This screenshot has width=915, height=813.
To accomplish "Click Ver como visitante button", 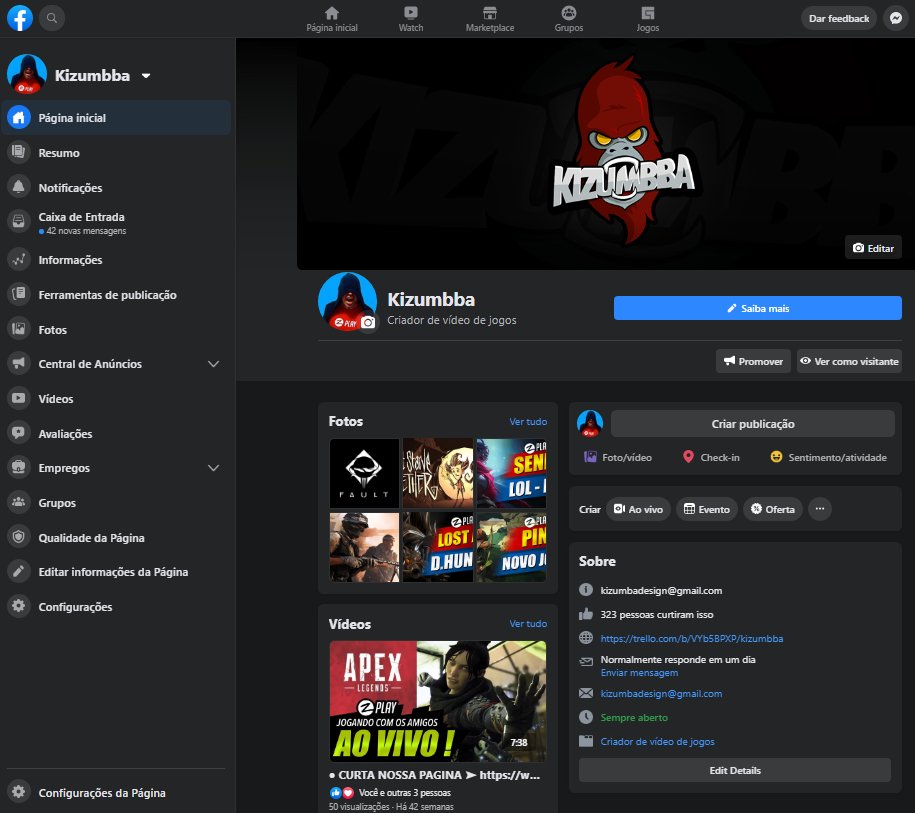I will 849,361.
